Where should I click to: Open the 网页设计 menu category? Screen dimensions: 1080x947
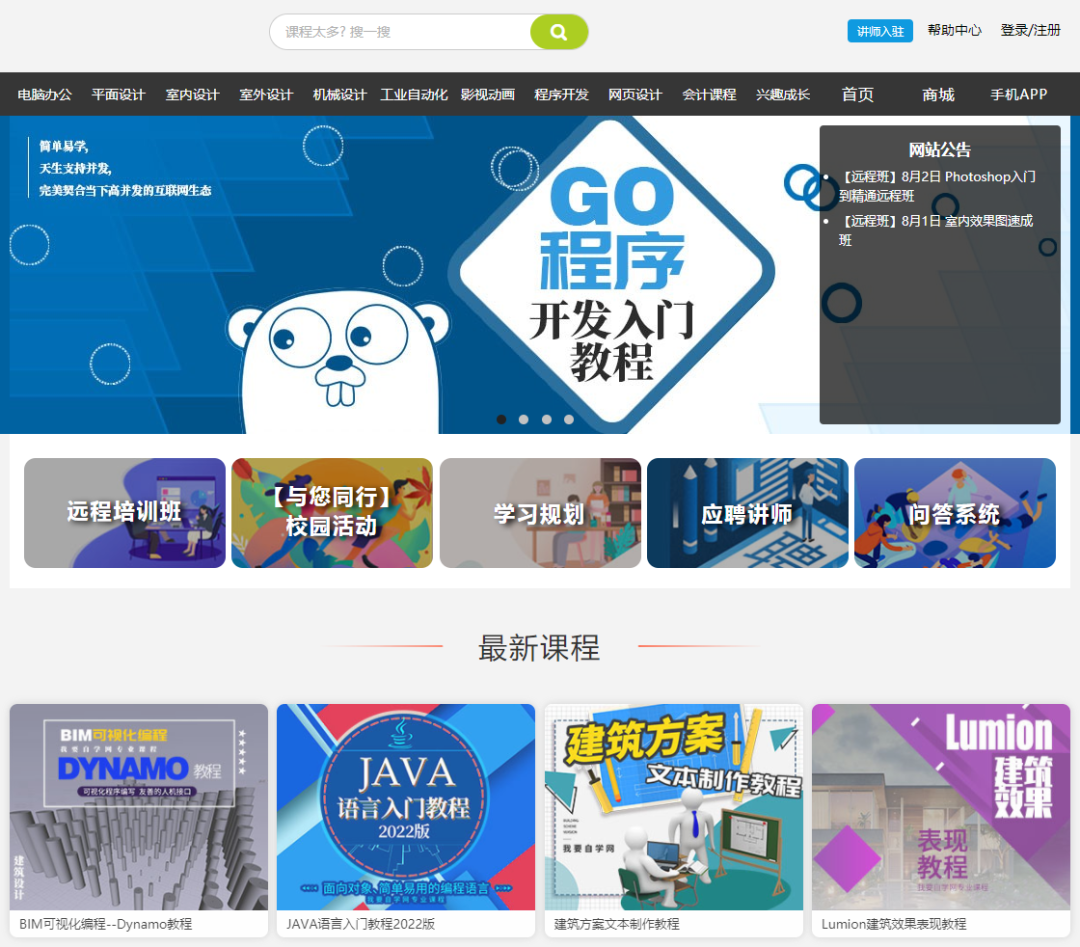[x=635, y=94]
